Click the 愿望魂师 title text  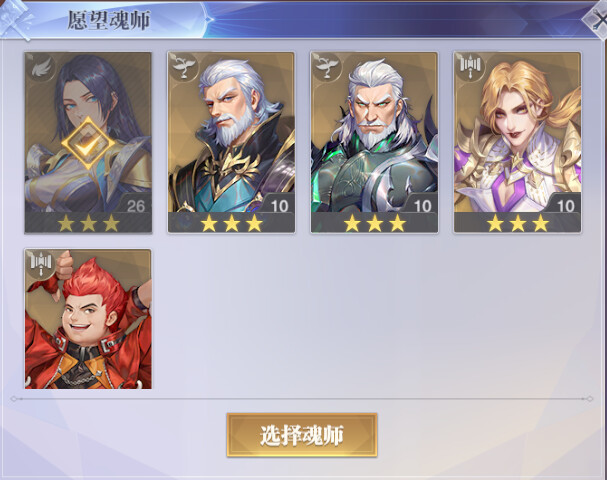click(109, 20)
